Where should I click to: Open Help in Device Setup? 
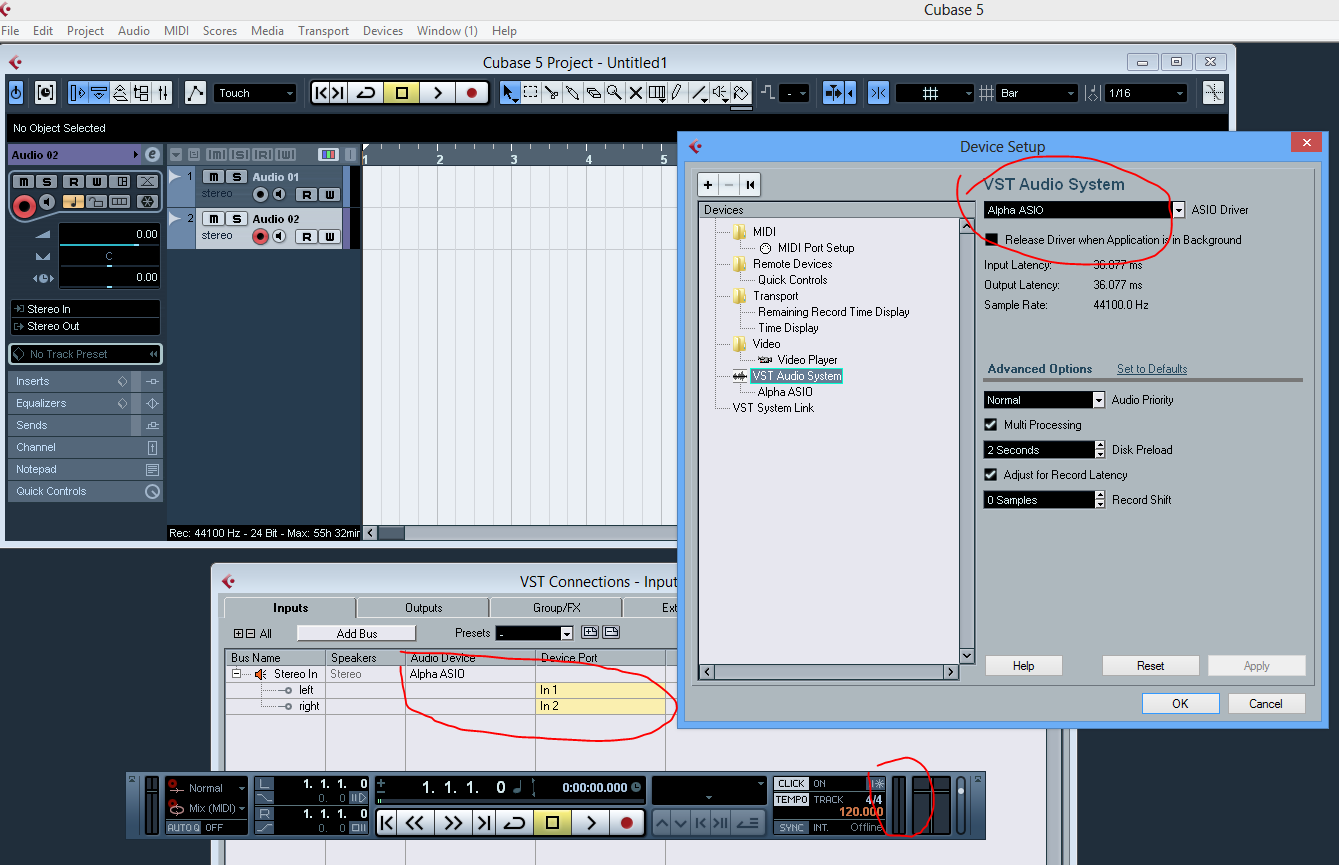pos(1024,665)
